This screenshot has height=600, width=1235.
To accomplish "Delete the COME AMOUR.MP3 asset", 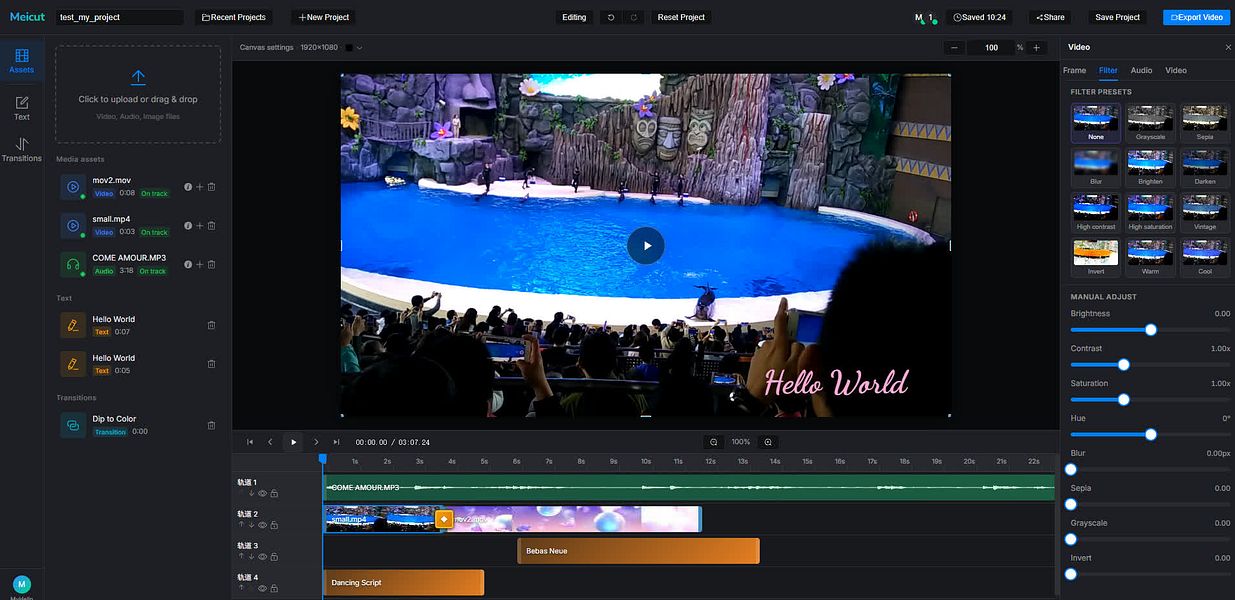I will coord(211,265).
